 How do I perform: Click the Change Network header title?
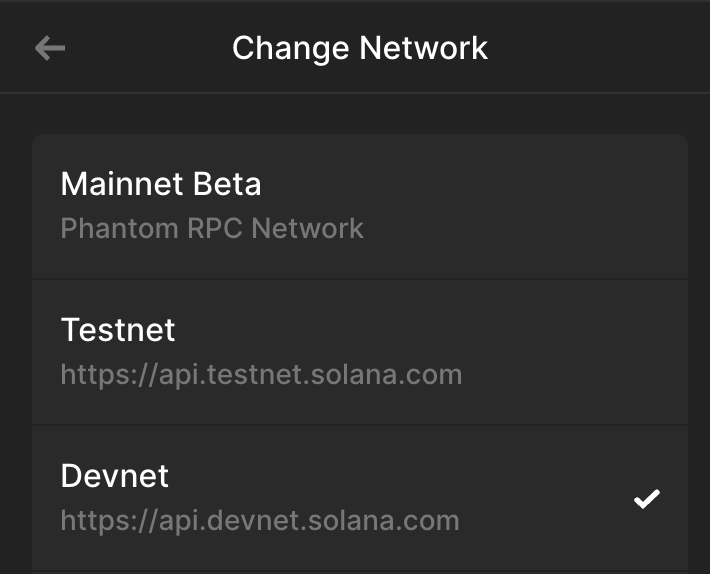coord(360,48)
